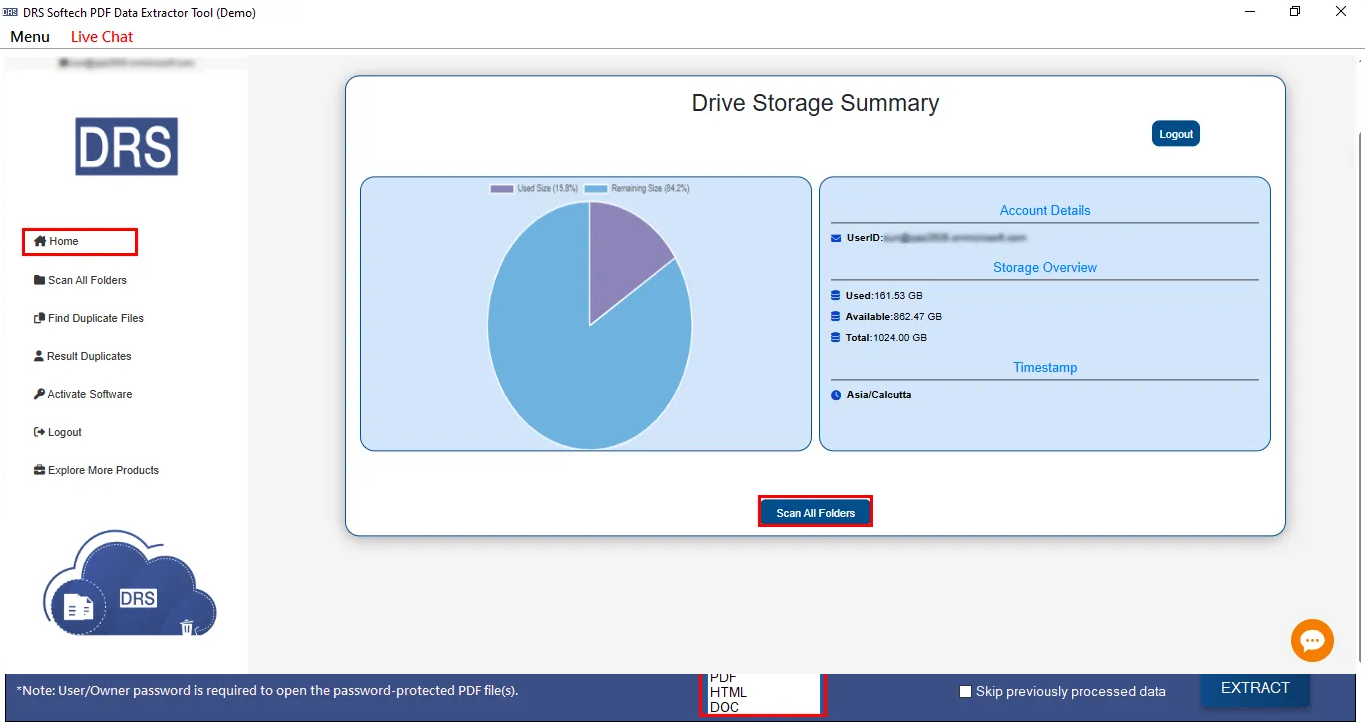
Task: Click the app icon in the title bar
Action: [x=11, y=12]
